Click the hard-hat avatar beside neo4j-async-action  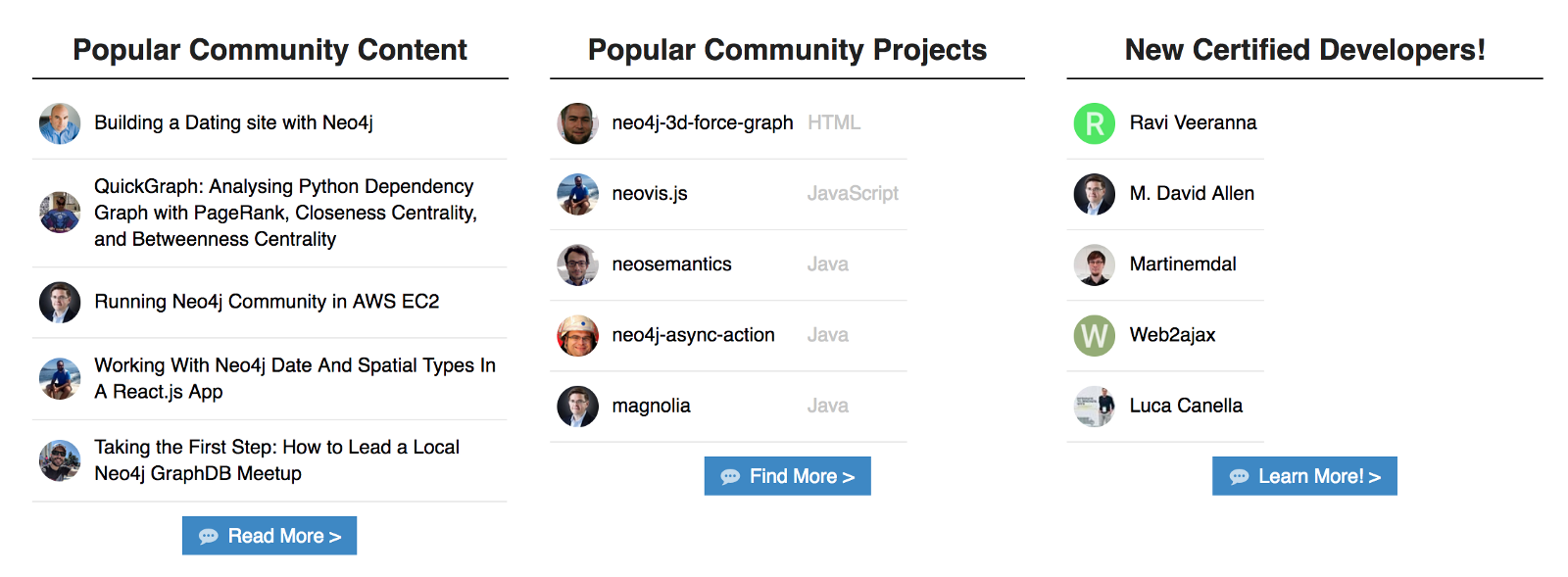(577, 335)
